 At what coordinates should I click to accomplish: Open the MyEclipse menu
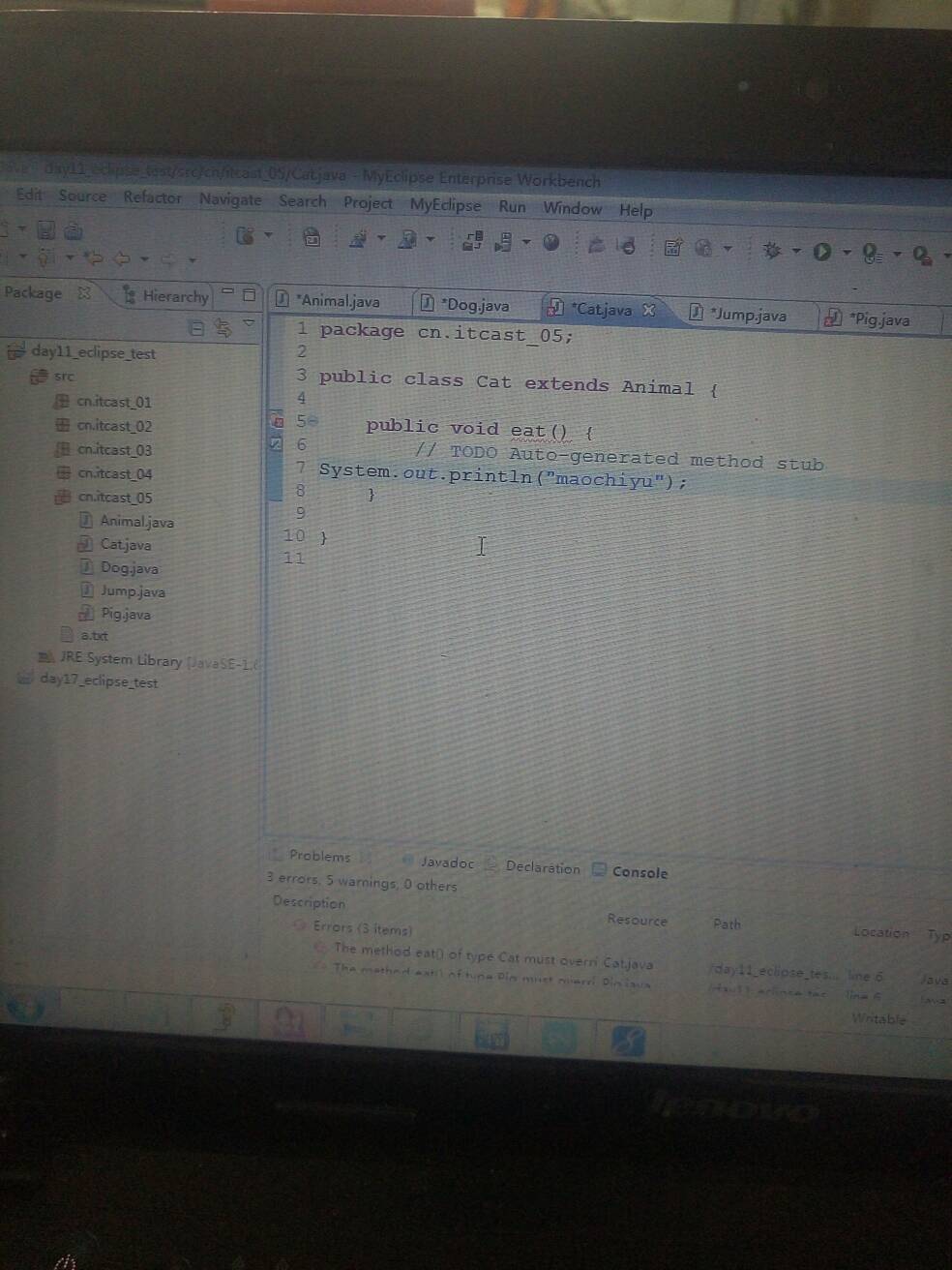445,205
